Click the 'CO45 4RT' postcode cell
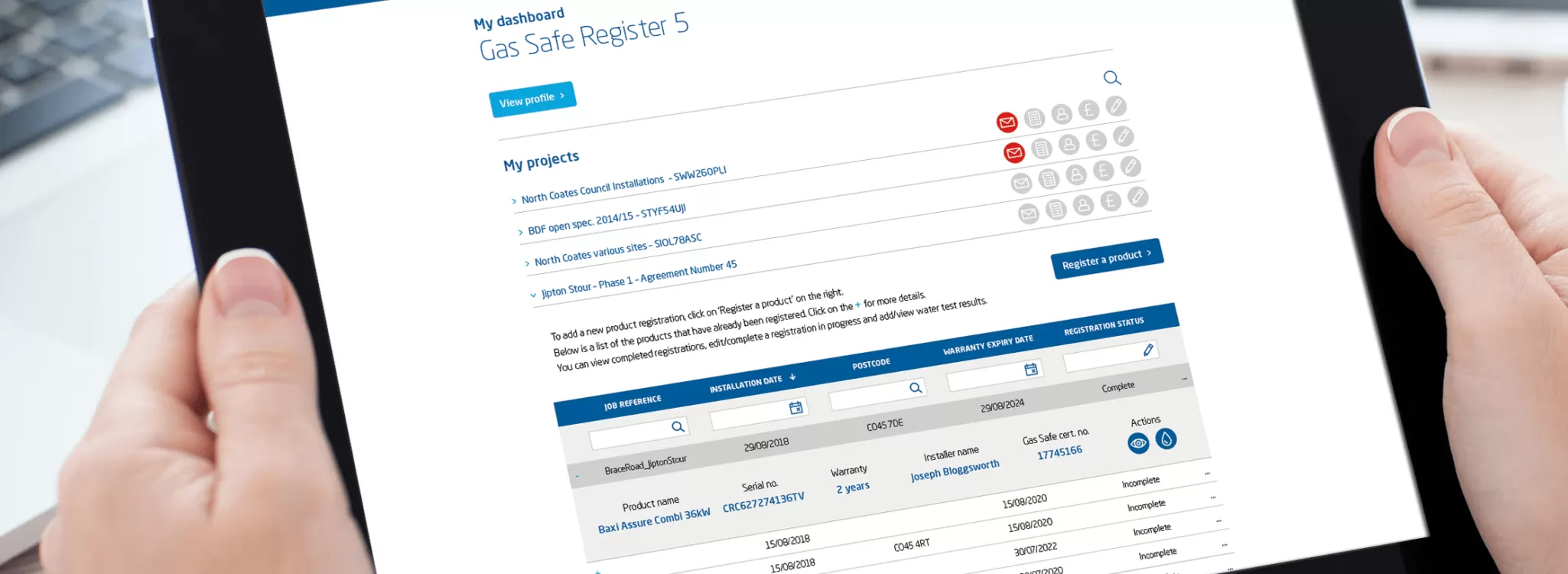The image size is (1568, 574). point(912,545)
